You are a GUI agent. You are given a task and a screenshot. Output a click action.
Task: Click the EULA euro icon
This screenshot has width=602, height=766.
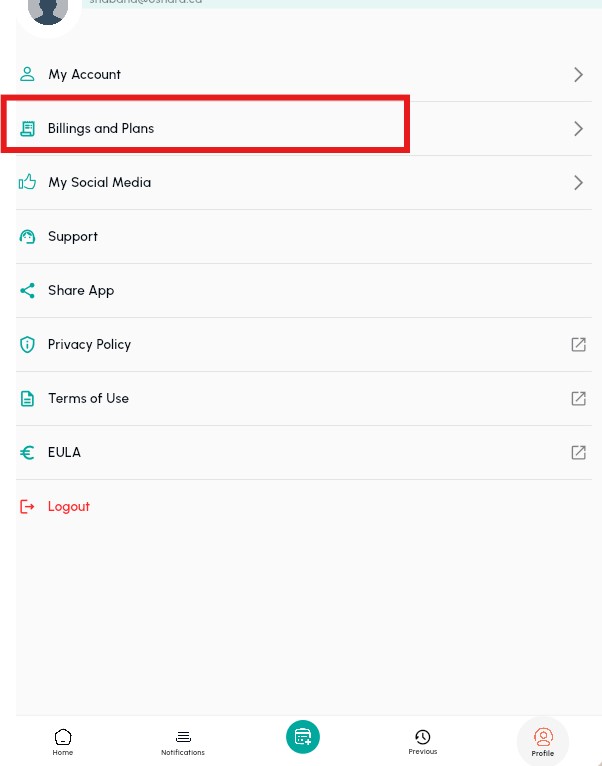click(x=28, y=453)
